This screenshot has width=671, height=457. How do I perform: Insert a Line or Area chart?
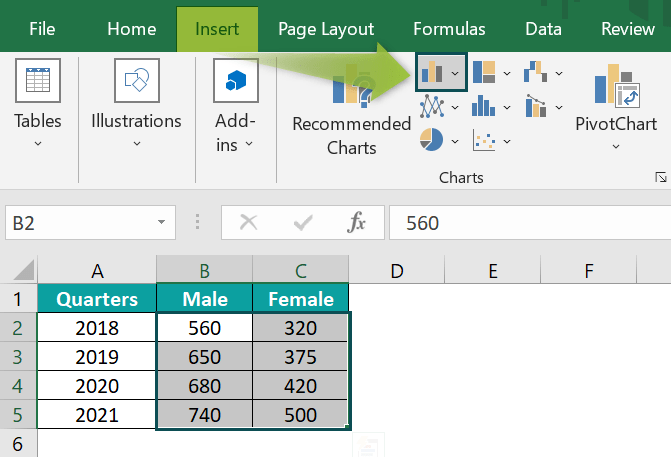(x=432, y=106)
